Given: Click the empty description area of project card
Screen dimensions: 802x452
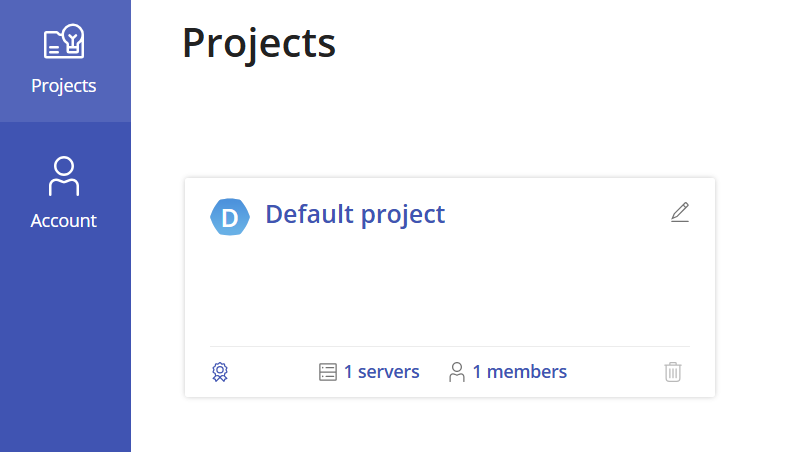Looking at the screenshot, I should click(x=450, y=290).
